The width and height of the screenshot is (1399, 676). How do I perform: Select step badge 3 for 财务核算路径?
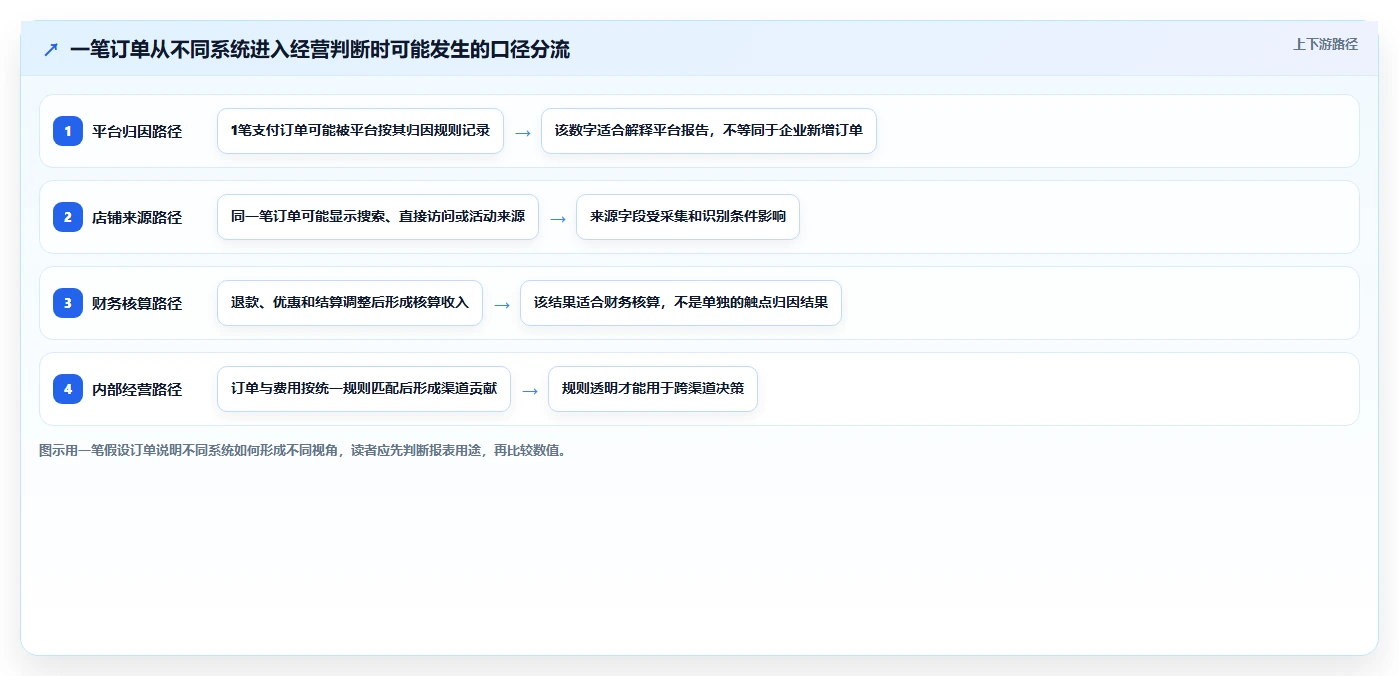tap(68, 303)
